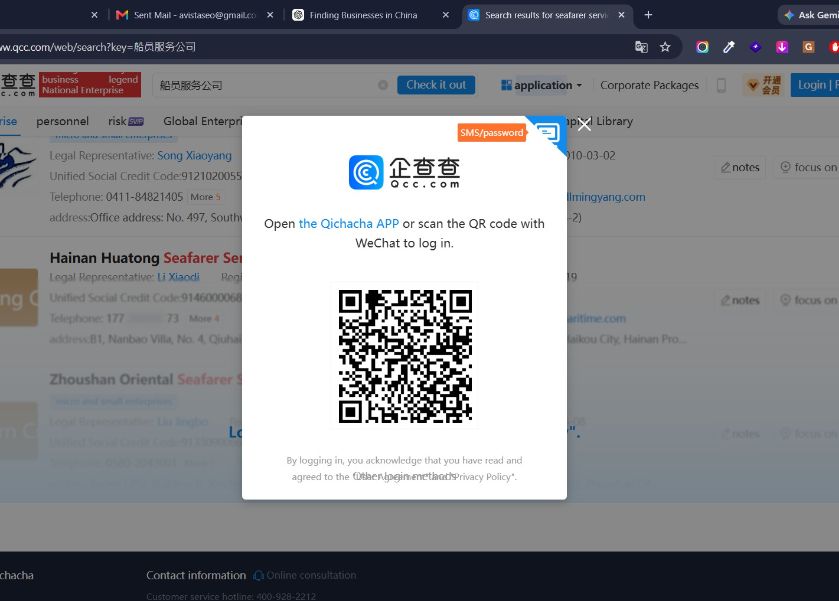Open Hainan Huatong Seafarer company title

click(146, 258)
